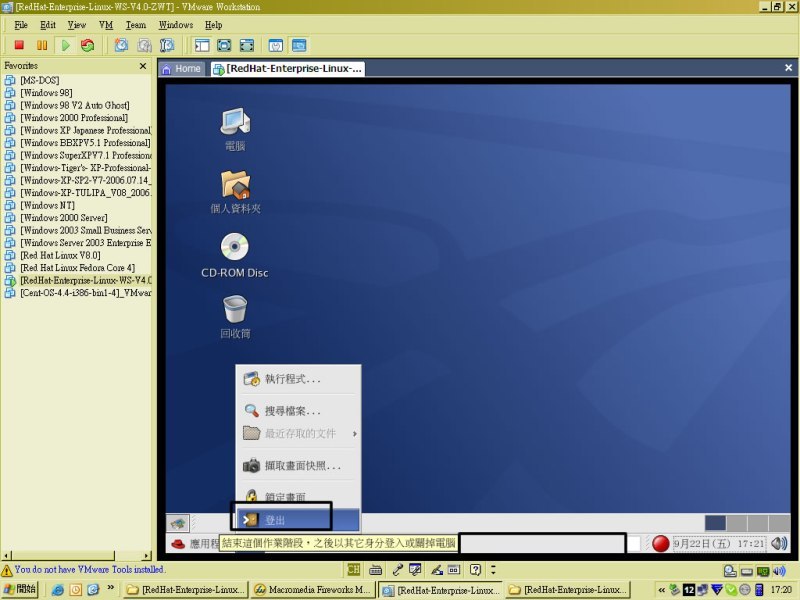Expand the 最近存取的文件 submenu
The height and width of the screenshot is (600, 800).
pyautogui.click(x=298, y=434)
